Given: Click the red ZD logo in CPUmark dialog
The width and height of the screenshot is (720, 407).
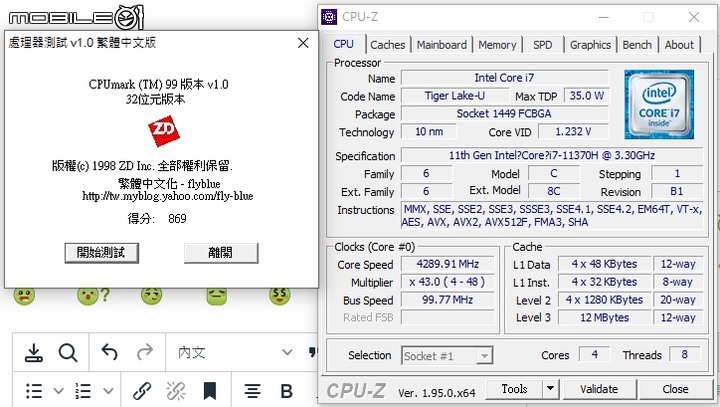Looking at the screenshot, I should click(x=163, y=130).
